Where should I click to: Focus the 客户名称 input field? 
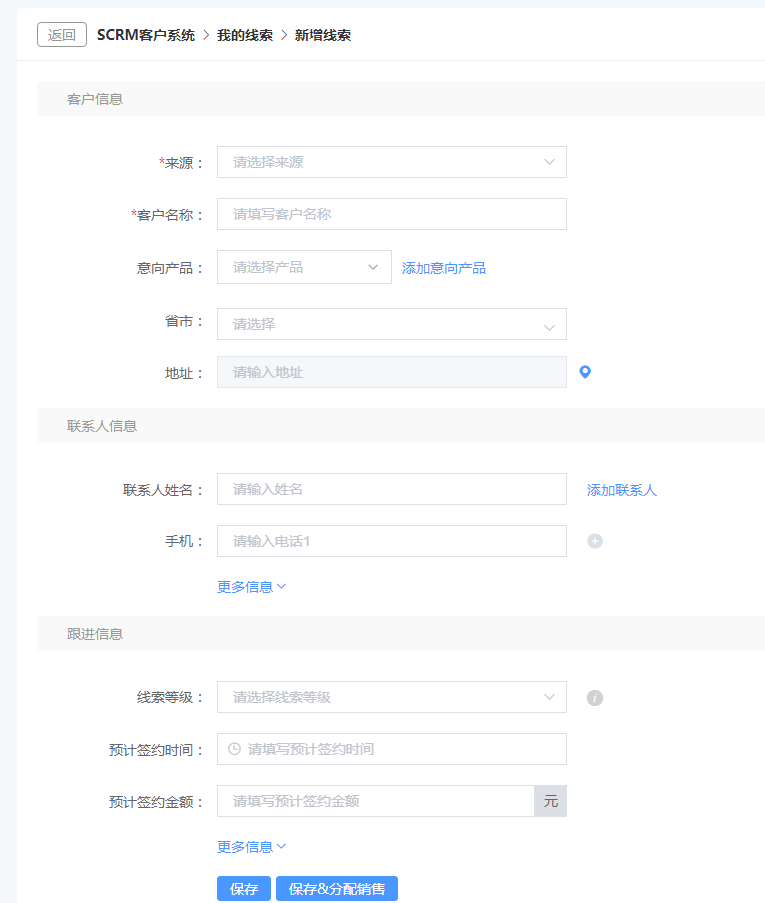click(392, 214)
